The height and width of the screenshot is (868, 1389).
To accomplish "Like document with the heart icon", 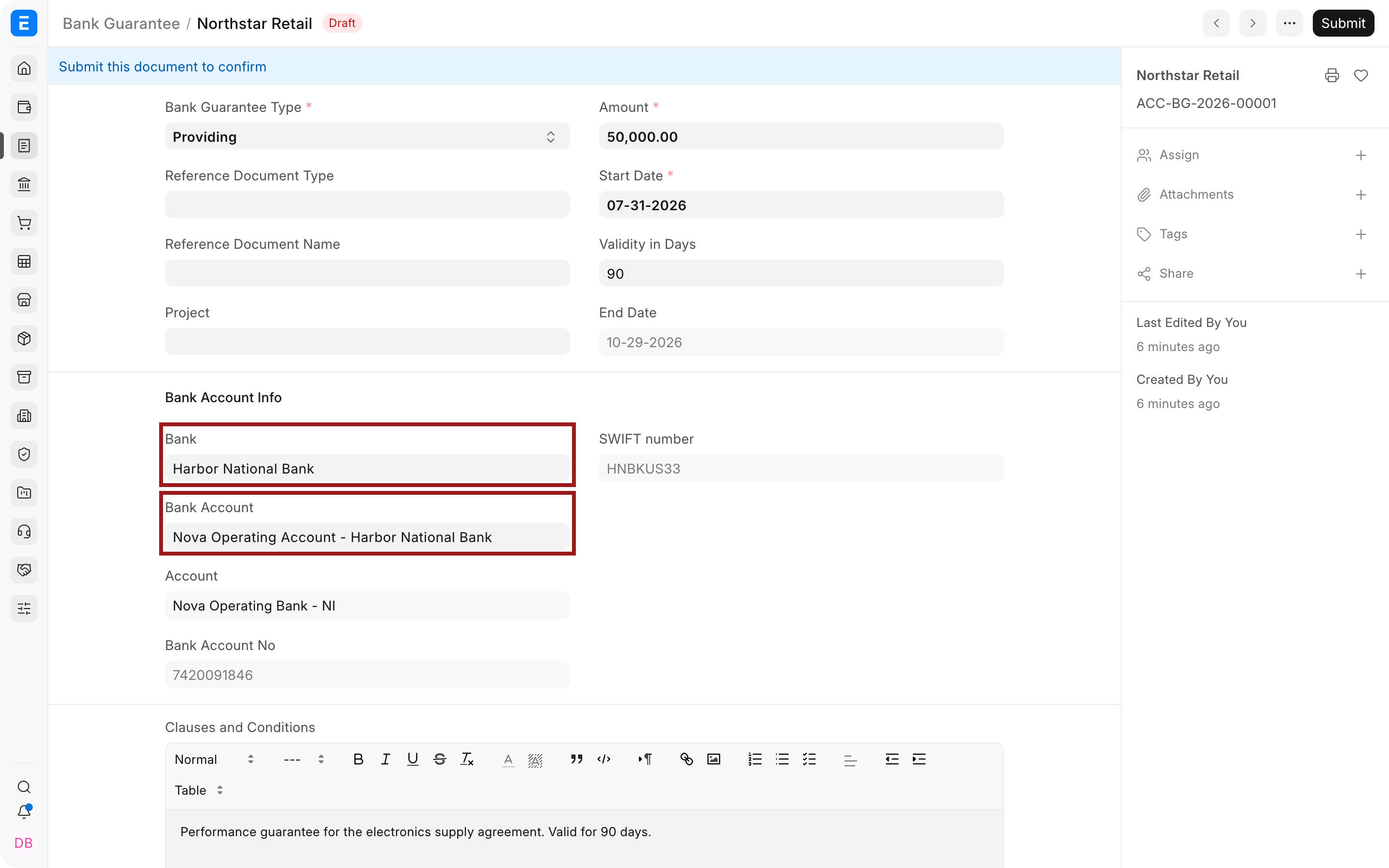I will [1361, 75].
